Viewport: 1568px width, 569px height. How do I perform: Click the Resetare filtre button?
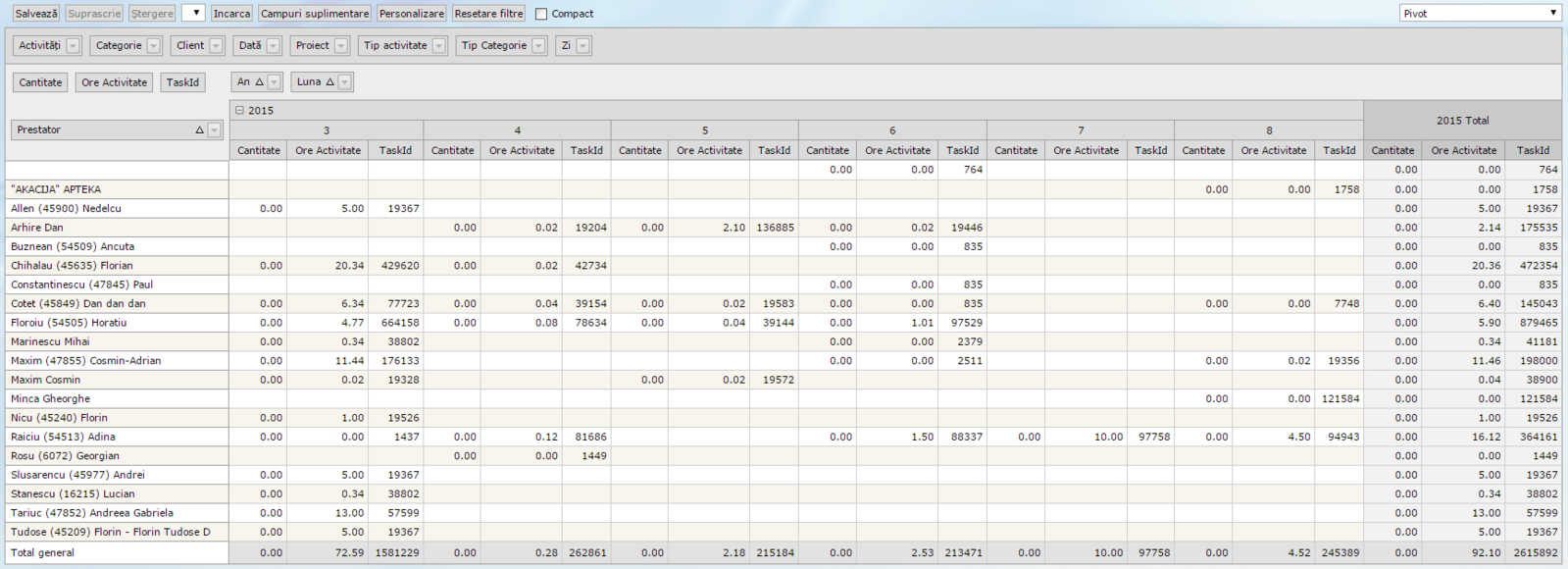click(488, 14)
